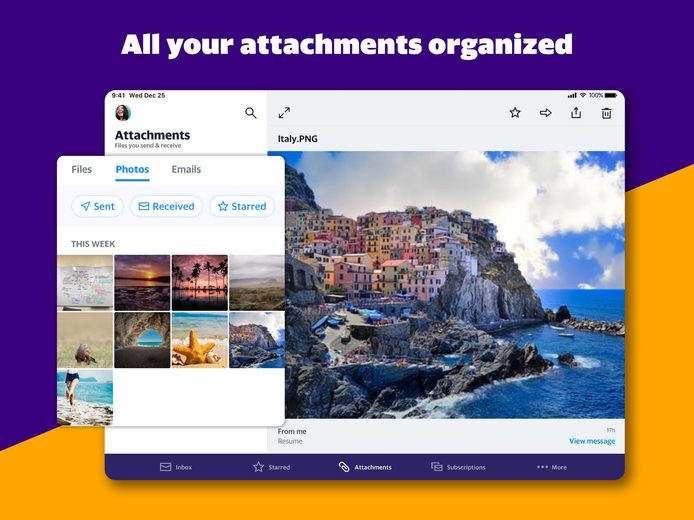Click the View message link

point(592,441)
